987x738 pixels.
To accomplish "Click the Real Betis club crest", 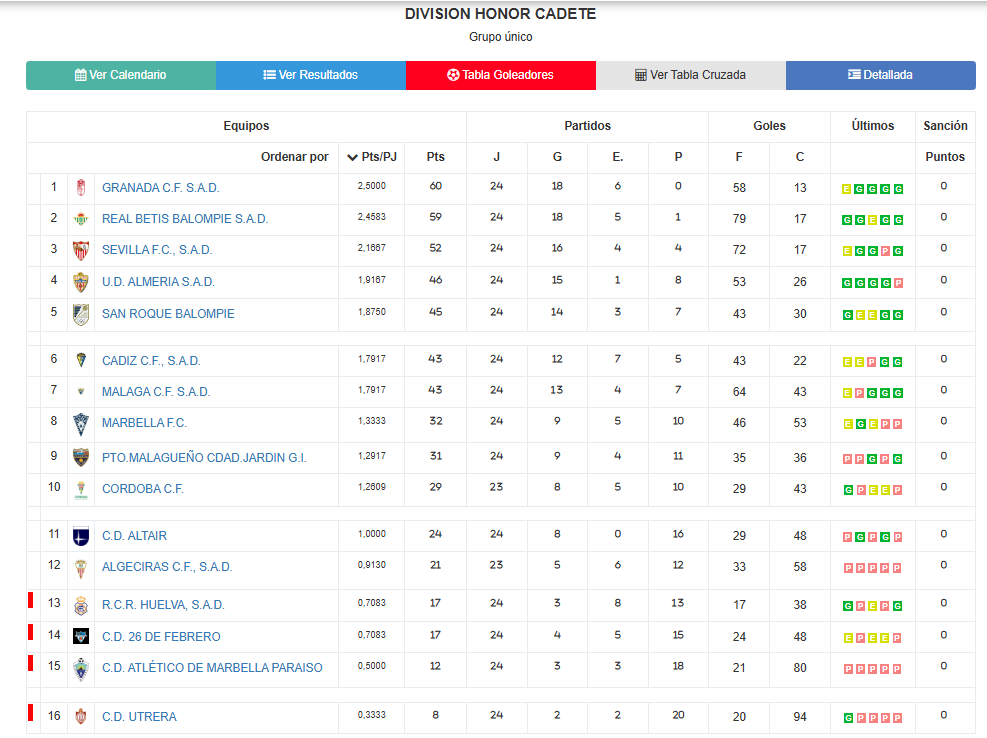I will tap(81, 219).
